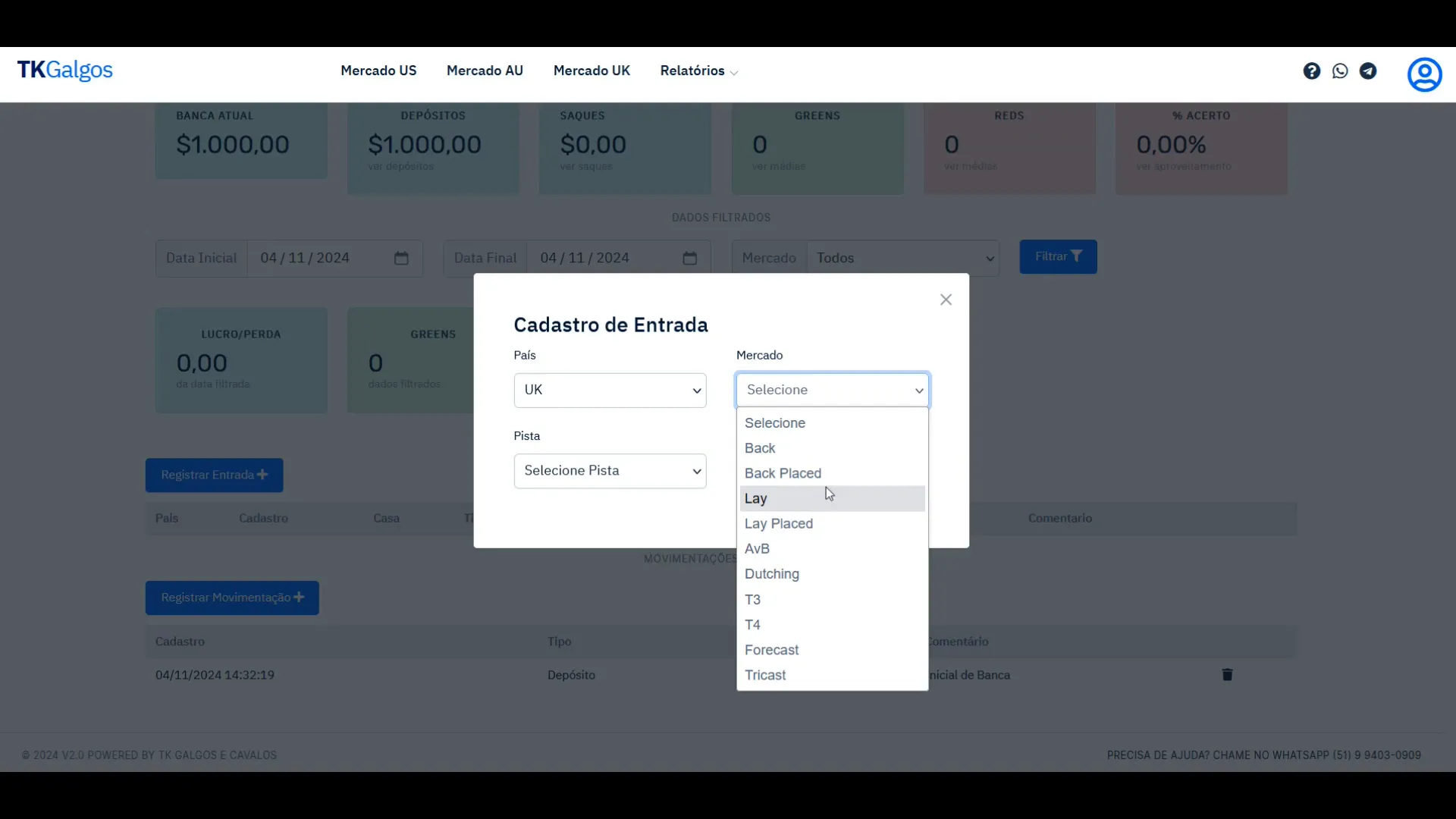Image resolution: width=1456 pixels, height=819 pixels.
Task: Click the Depósito type cell
Action: point(571,675)
